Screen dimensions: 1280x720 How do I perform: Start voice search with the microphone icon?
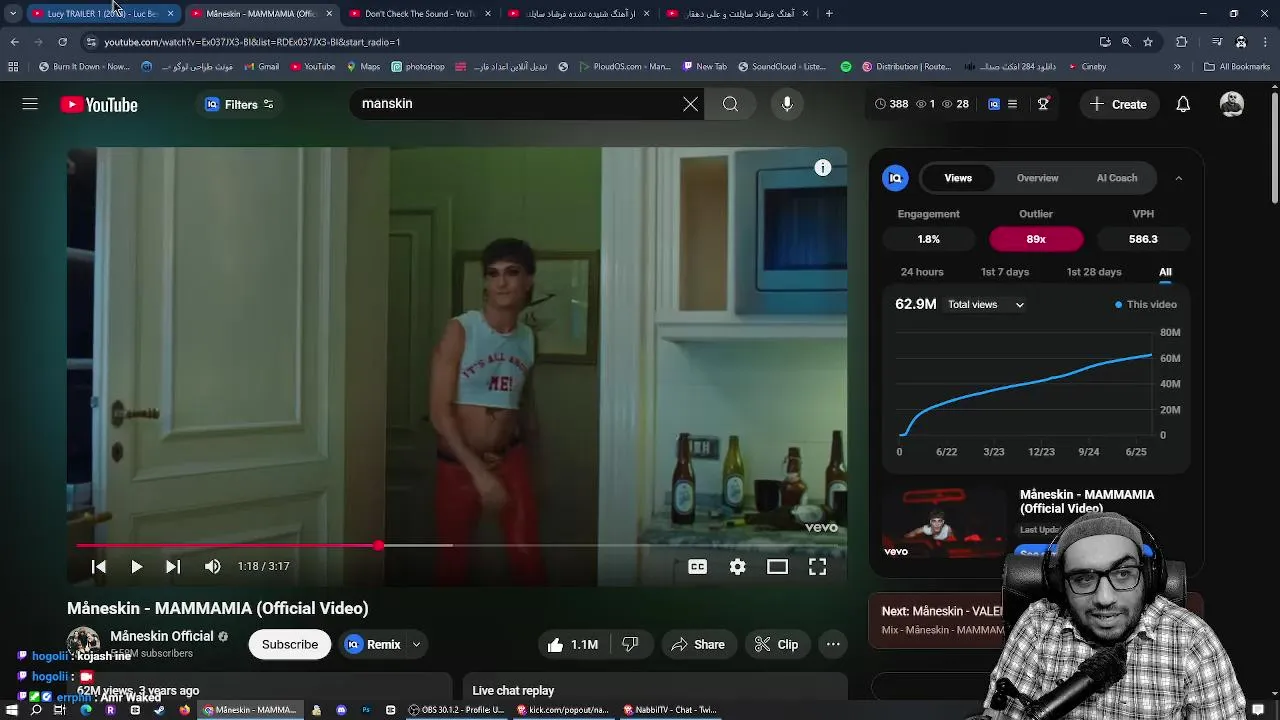coord(787,104)
